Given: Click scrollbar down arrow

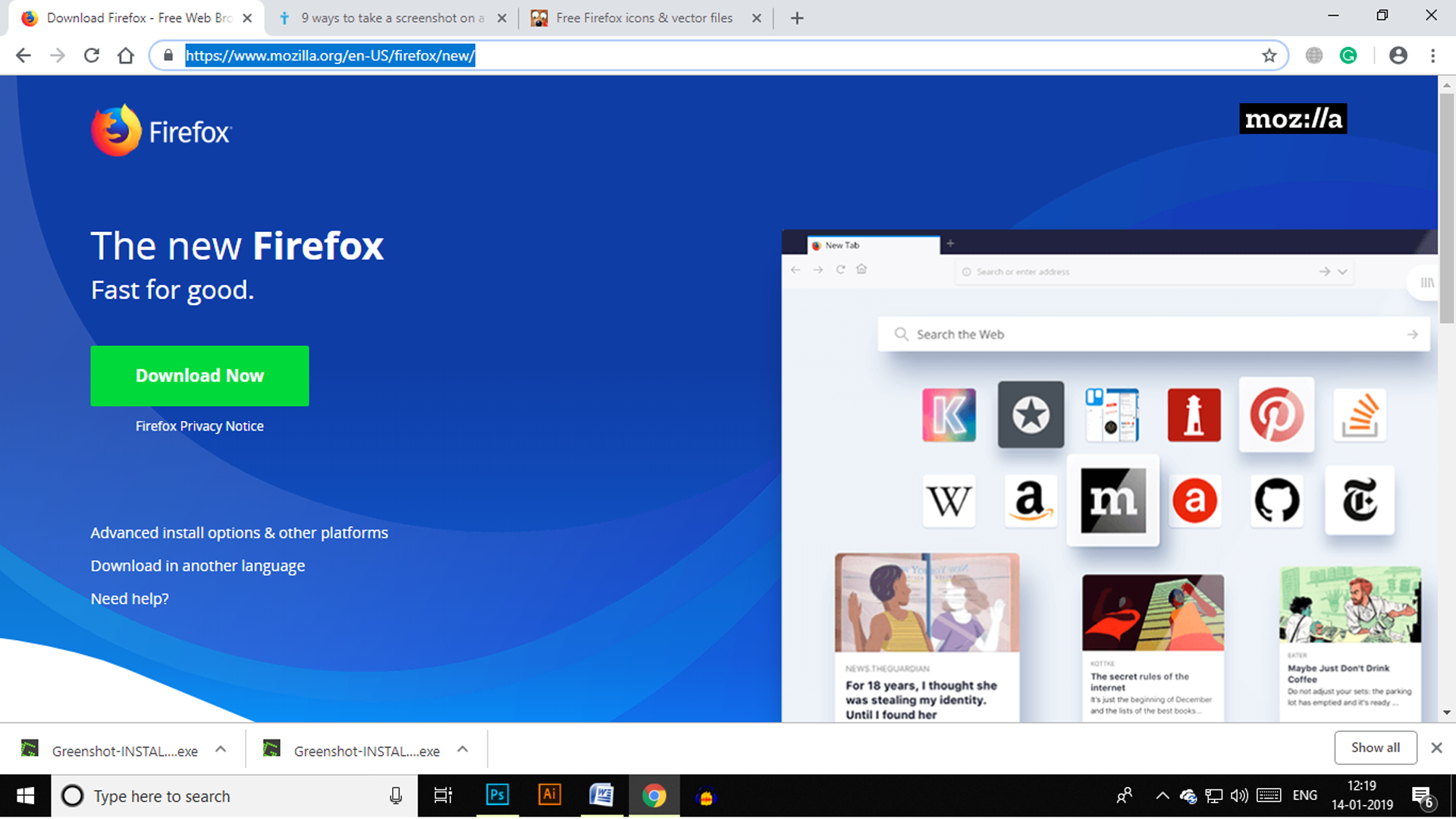Looking at the screenshot, I should coord(1447,713).
